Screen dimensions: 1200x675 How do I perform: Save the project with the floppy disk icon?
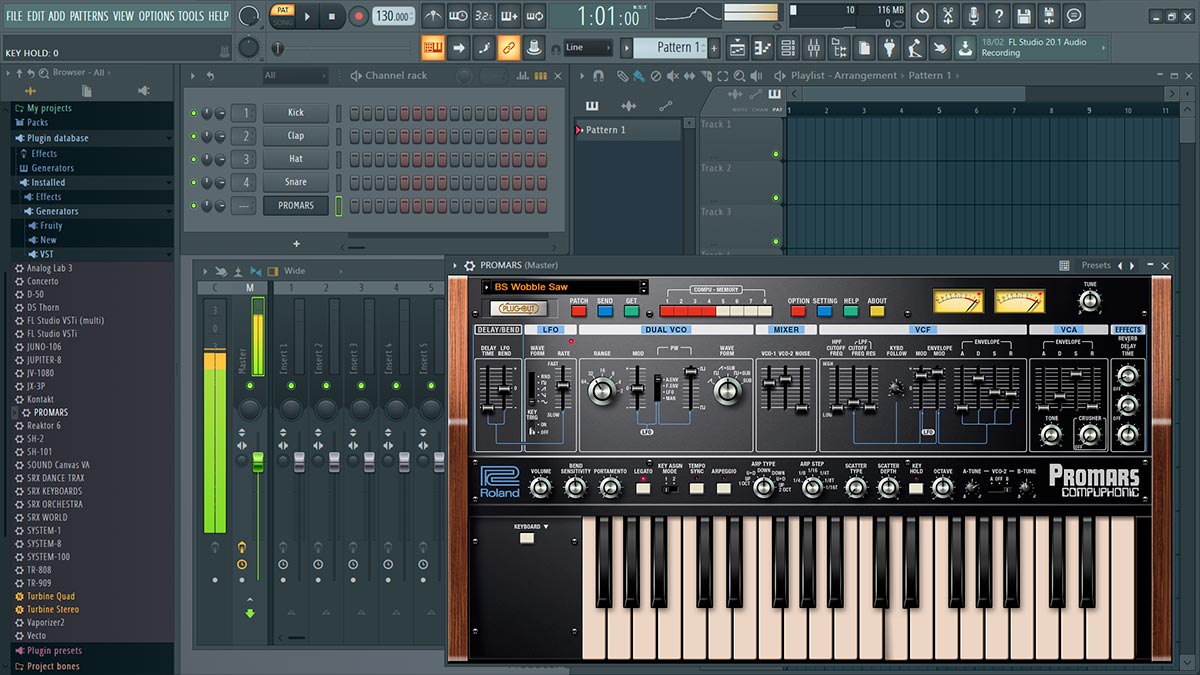[1023, 16]
